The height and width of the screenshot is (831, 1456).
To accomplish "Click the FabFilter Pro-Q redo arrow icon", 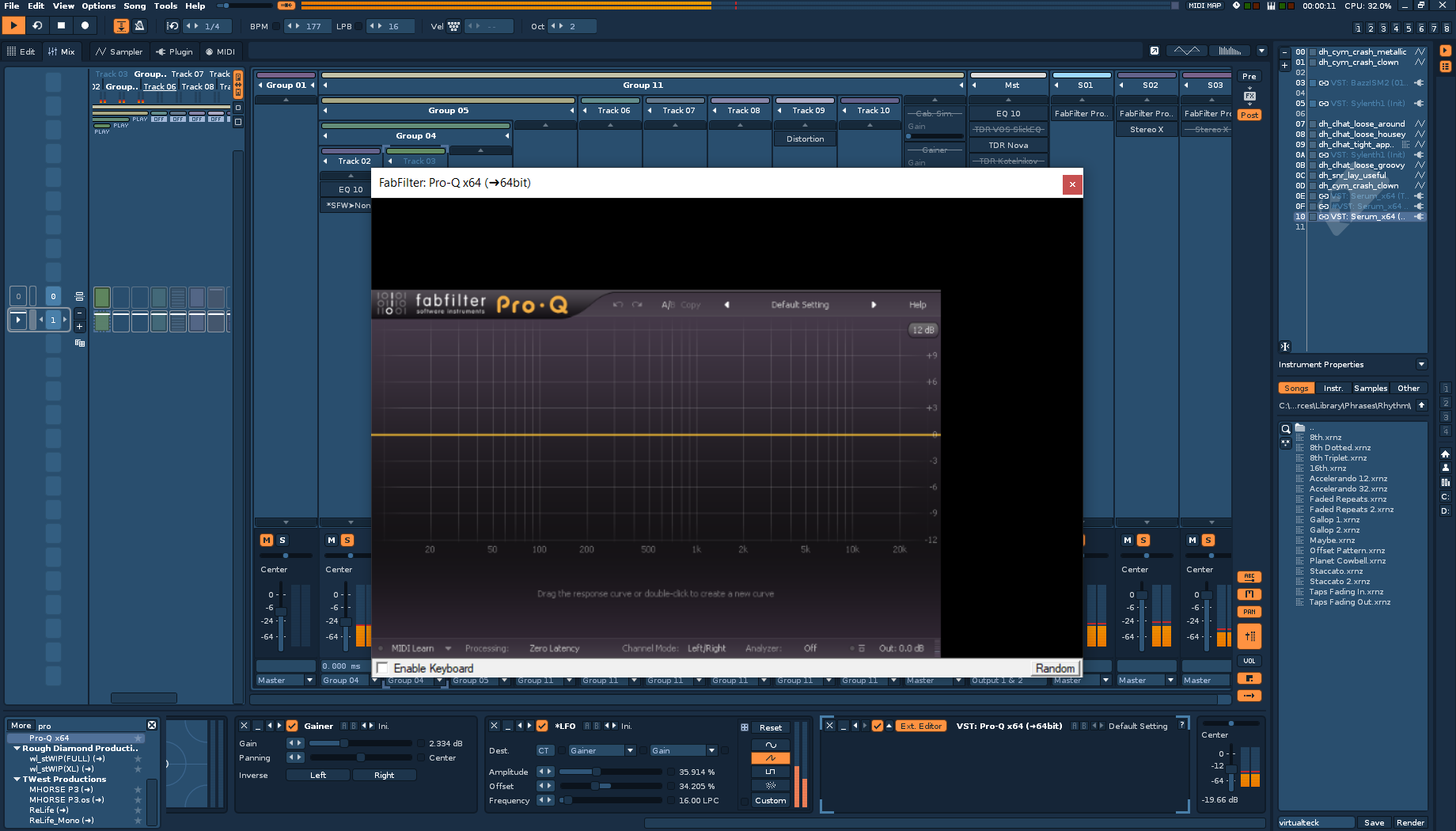I will [637, 305].
